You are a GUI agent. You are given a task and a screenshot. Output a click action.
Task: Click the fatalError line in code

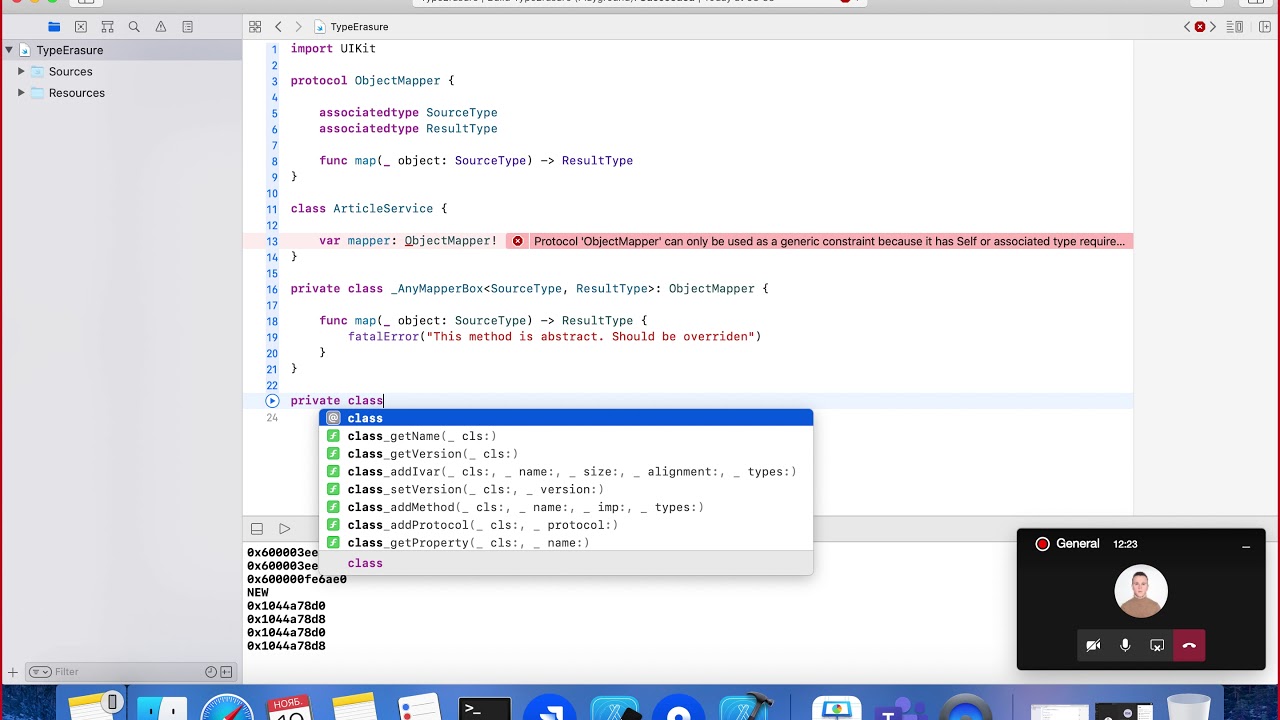pos(554,337)
